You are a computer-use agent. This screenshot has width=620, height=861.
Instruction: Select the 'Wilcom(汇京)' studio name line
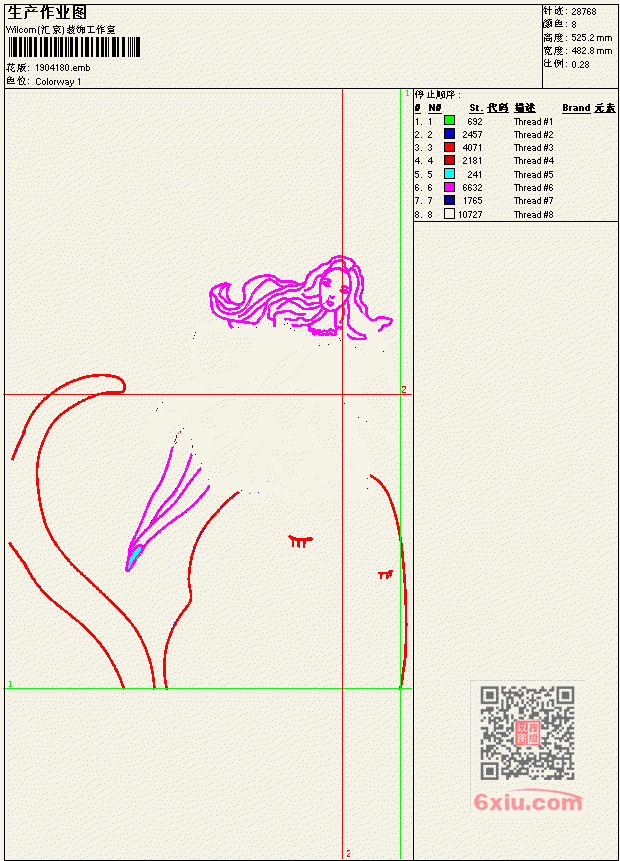(x=60, y=30)
